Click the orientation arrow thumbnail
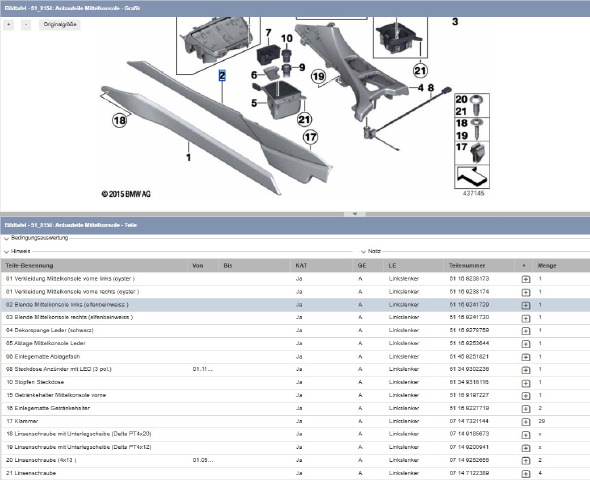590x480 pixels. (x=472, y=177)
